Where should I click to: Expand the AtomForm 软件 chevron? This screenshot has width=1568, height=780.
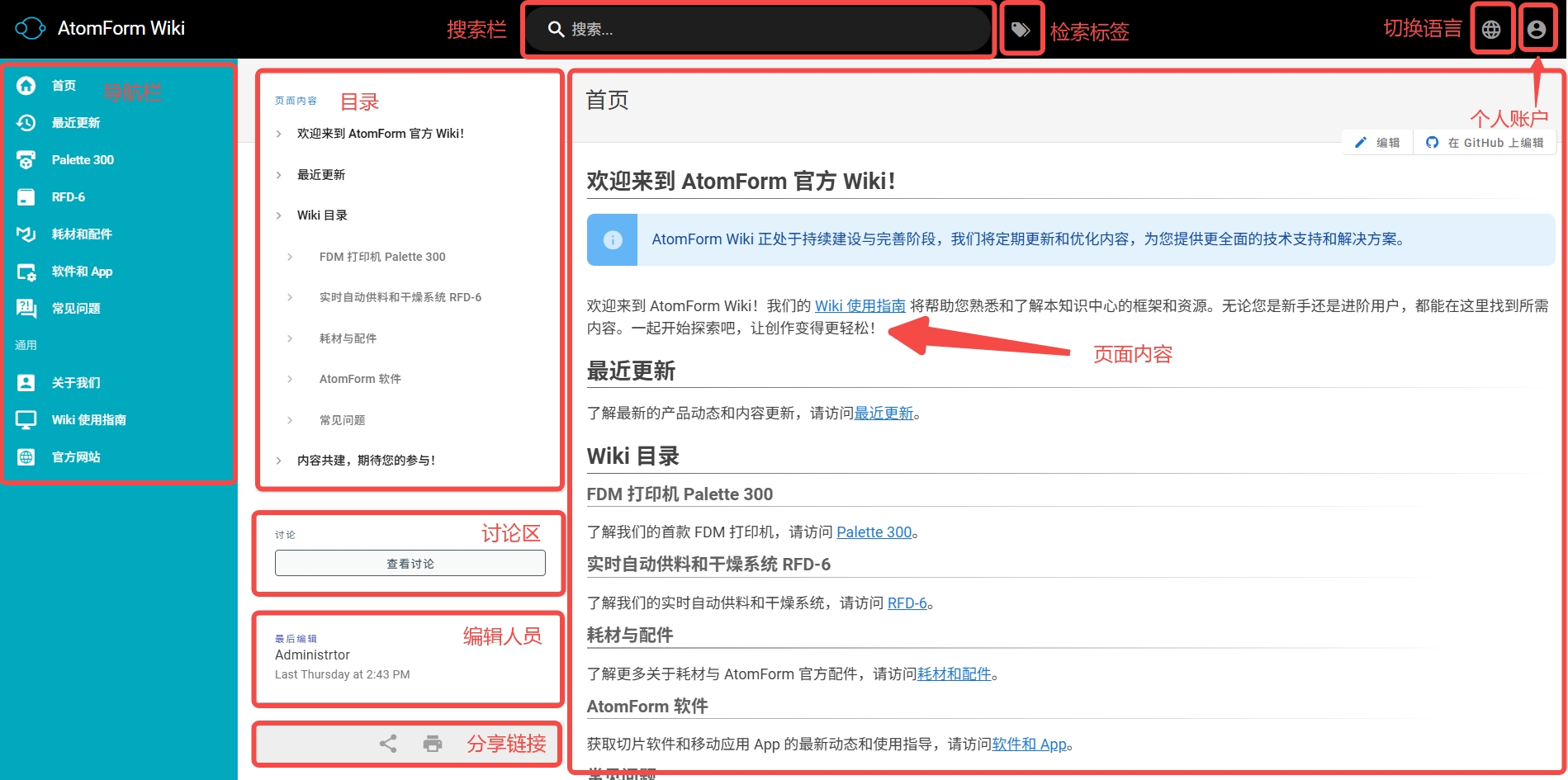(x=290, y=379)
